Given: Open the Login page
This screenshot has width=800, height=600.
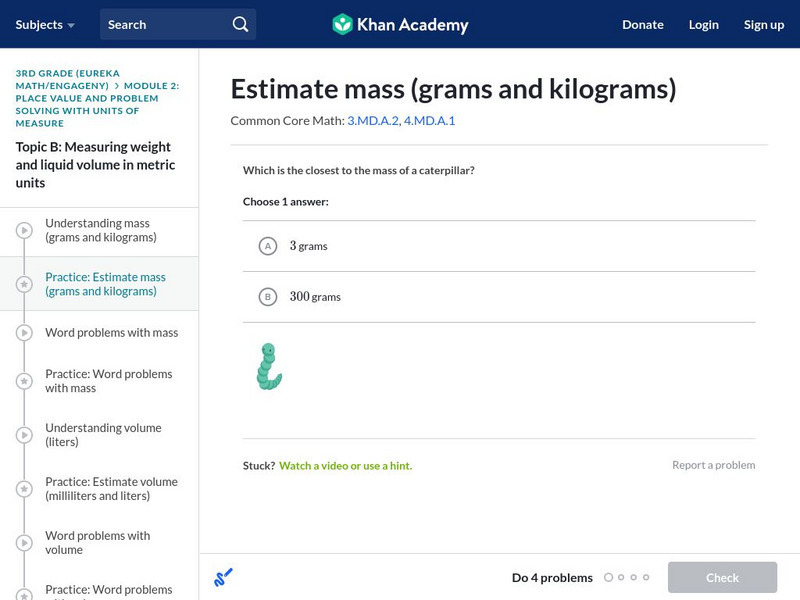Looking at the screenshot, I should 704,24.
